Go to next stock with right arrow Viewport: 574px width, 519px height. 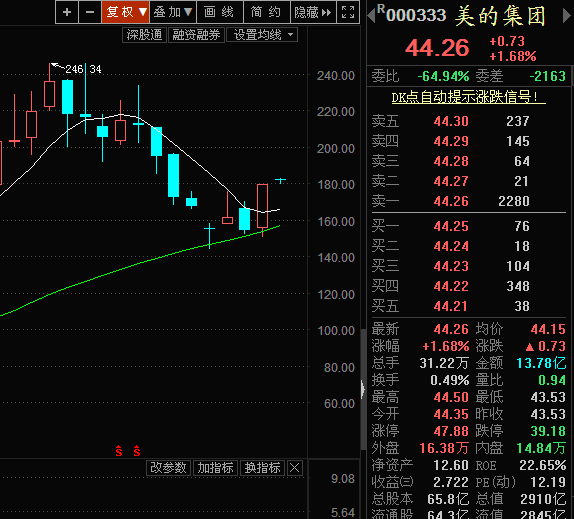(x=567, y=16)
